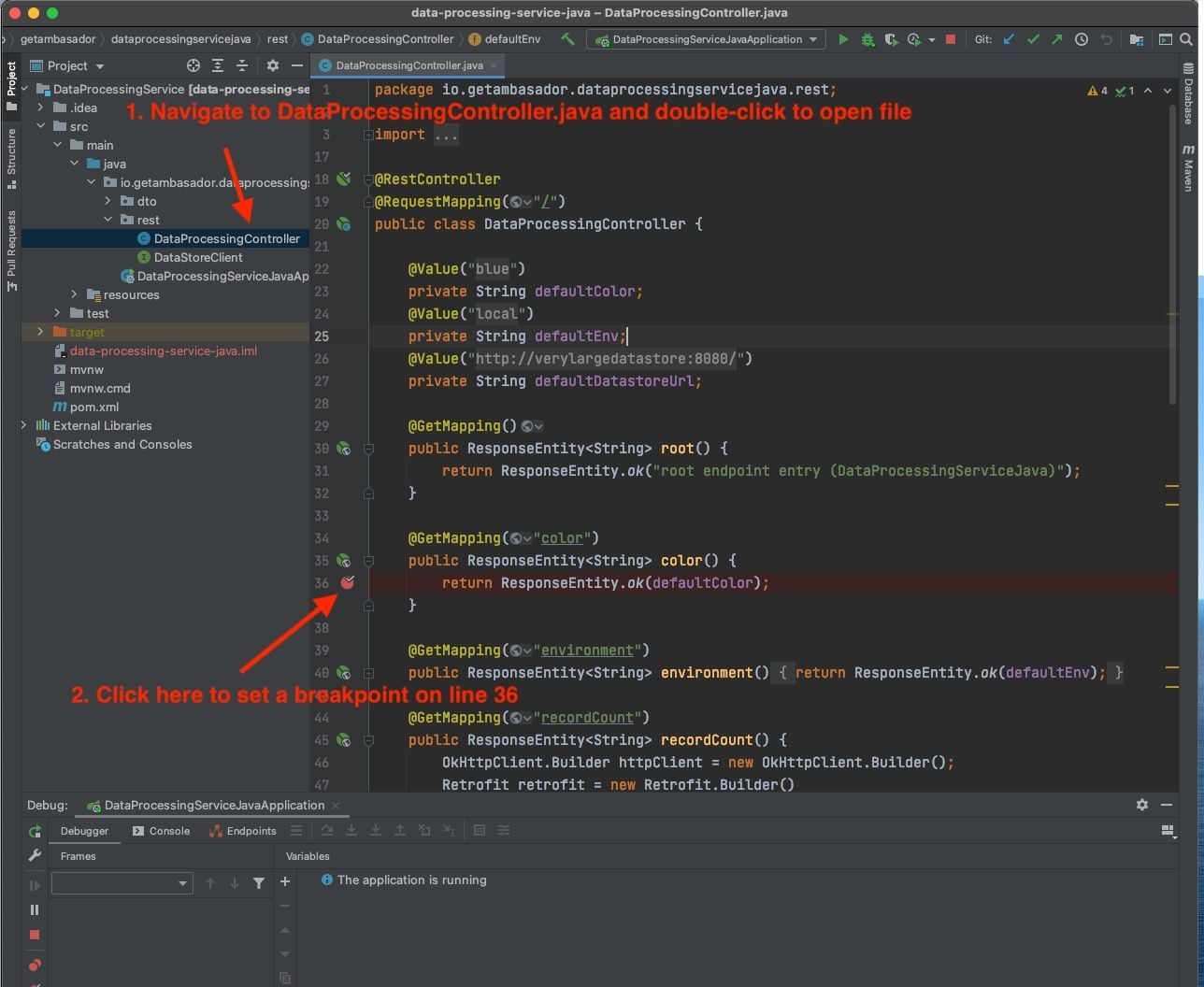Rerun application in Debug panel
The height and width of the screenshot is (987, 1204).
point(35,831)
